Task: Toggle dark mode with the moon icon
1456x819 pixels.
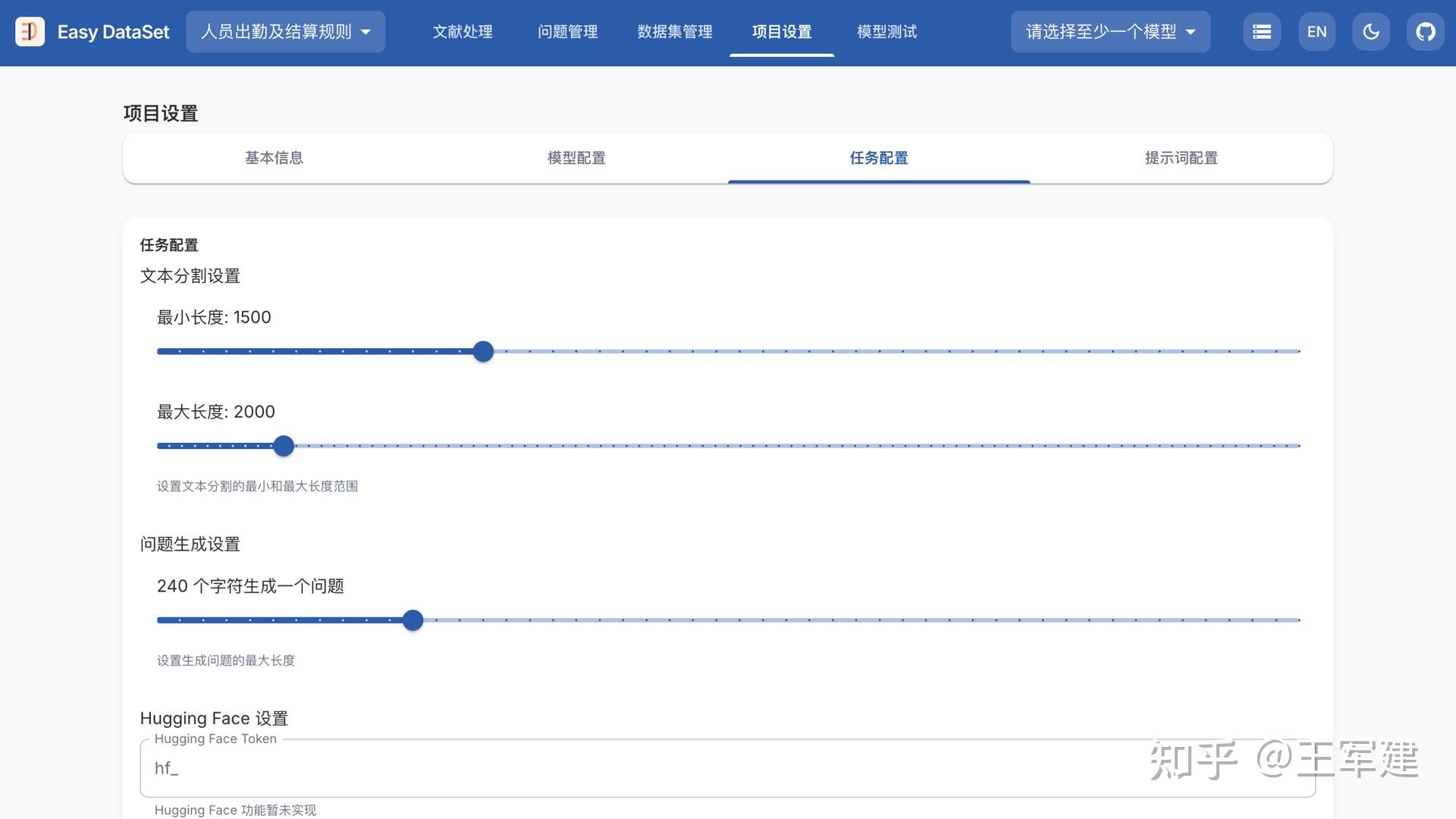Action: (1370, 31)
